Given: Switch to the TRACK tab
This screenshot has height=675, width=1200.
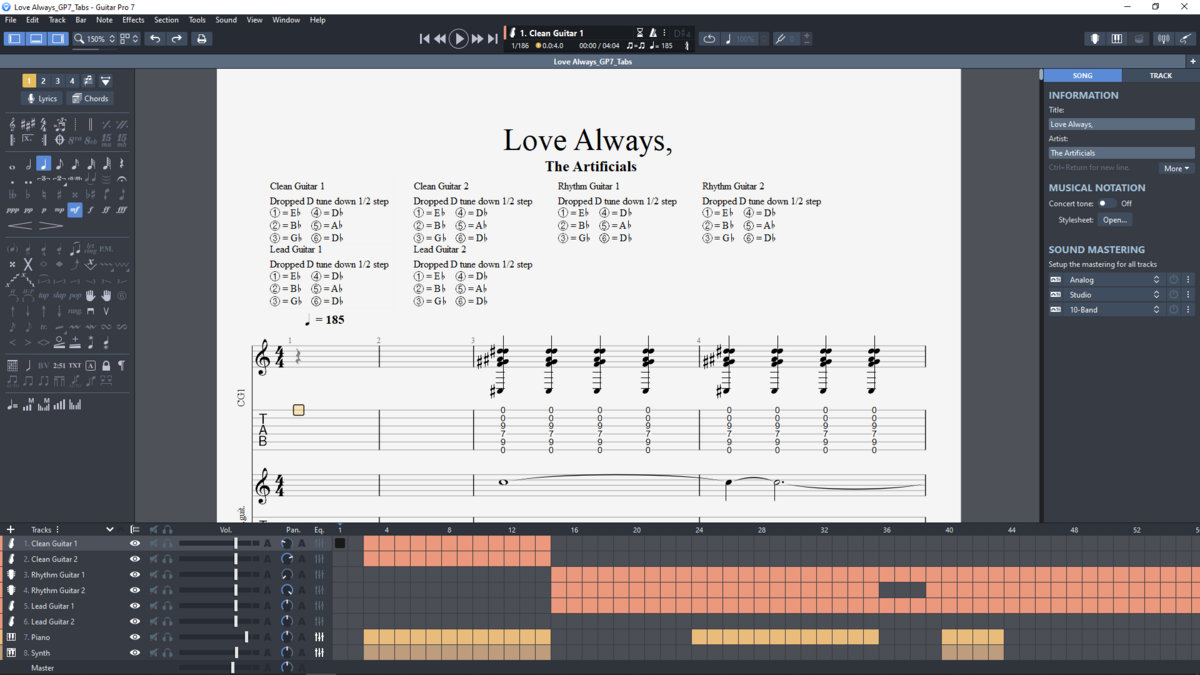Looking at the screenshot, I should [x=1160, y=76].
